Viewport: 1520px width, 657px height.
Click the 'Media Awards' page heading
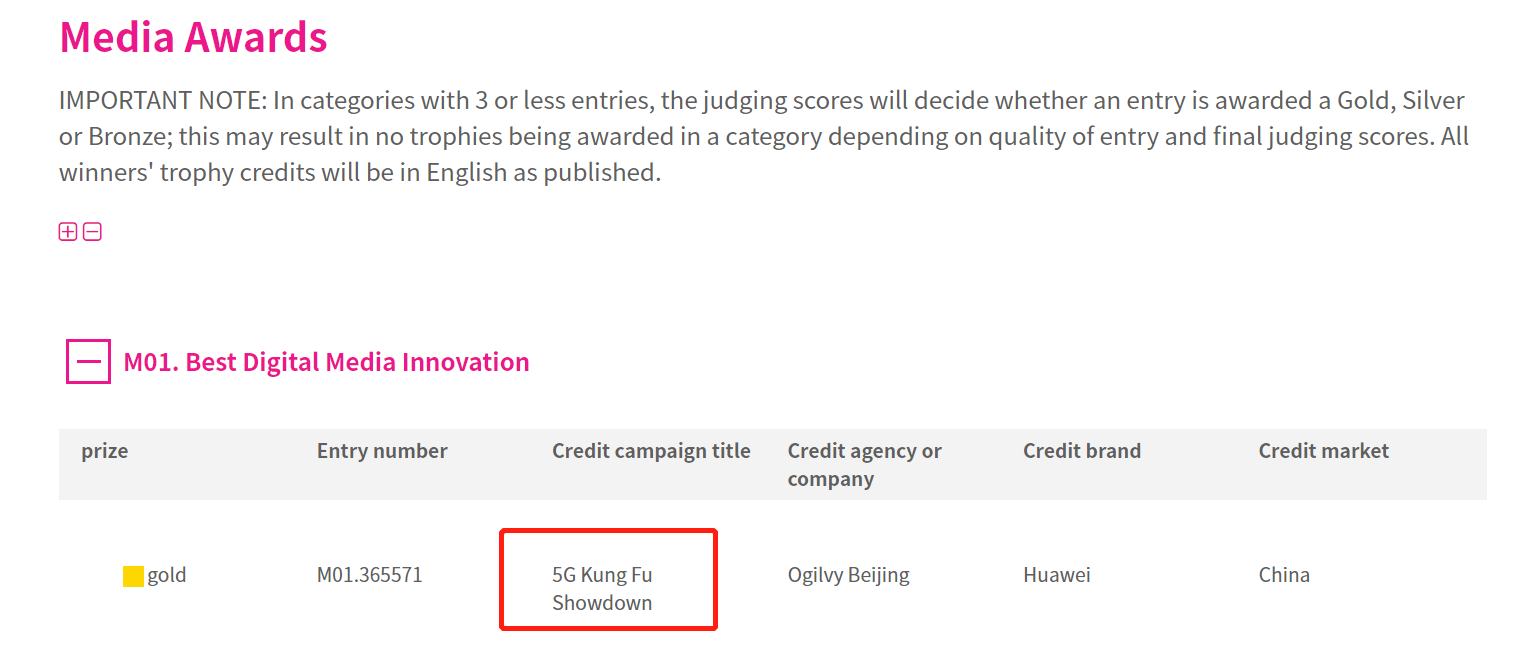tap(193, 37)
